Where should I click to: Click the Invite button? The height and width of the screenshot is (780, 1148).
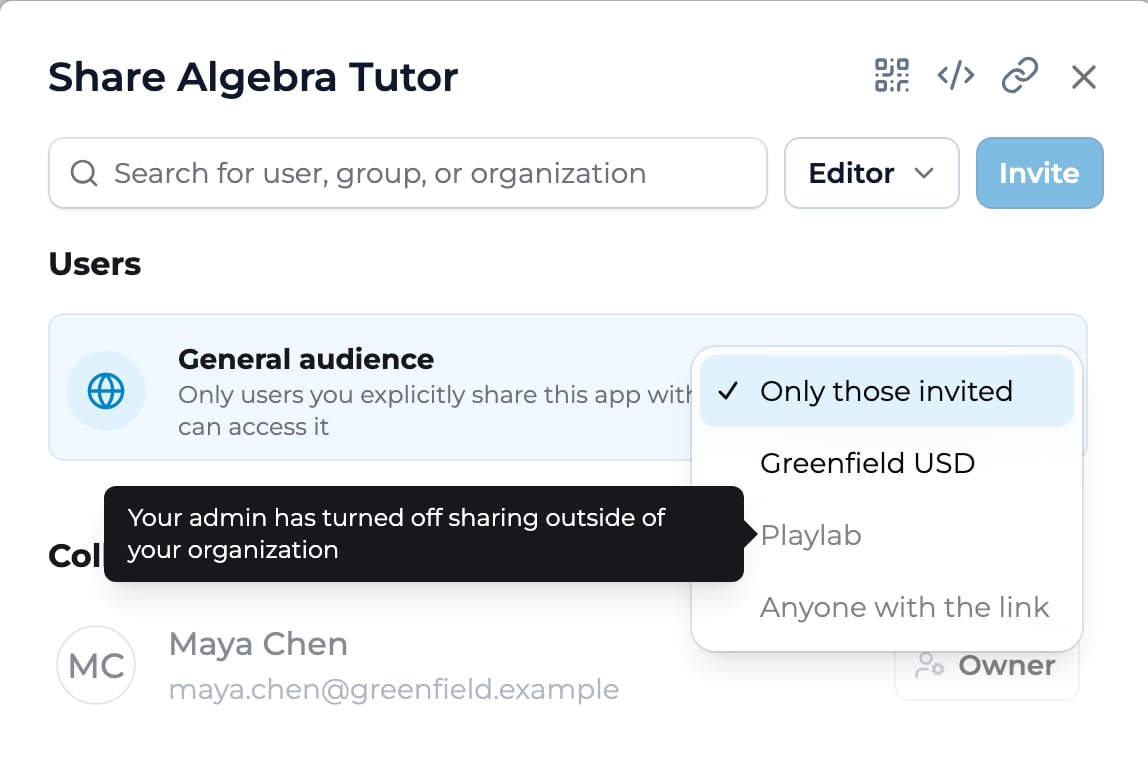pyautogui.click(x=1039, y=173)
